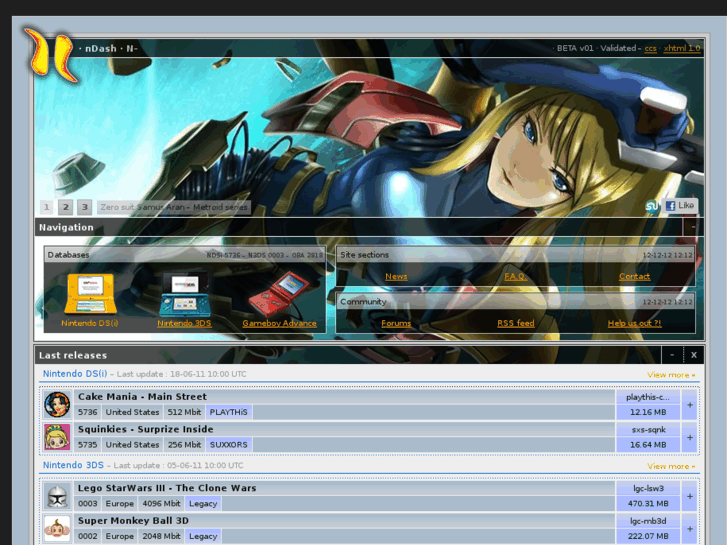Select Squinkies - Surprize Inside title
The width and height of the screenshot is (727, 545).
coord(146,429)
